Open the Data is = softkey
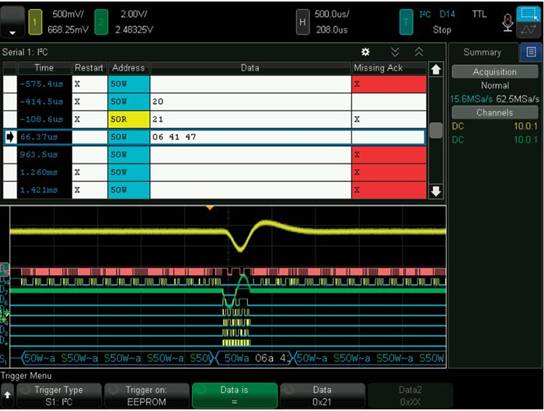Screen dimensions: 544x411 click(235, 396)
